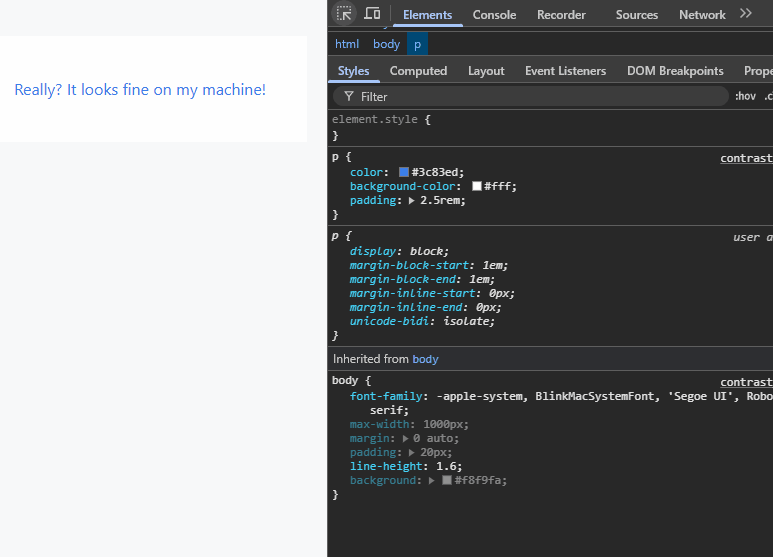Open the DOM Breakpoints sub-tab
Image resolution: width=773 pixels, height=557 pixels.
[675, 71]
